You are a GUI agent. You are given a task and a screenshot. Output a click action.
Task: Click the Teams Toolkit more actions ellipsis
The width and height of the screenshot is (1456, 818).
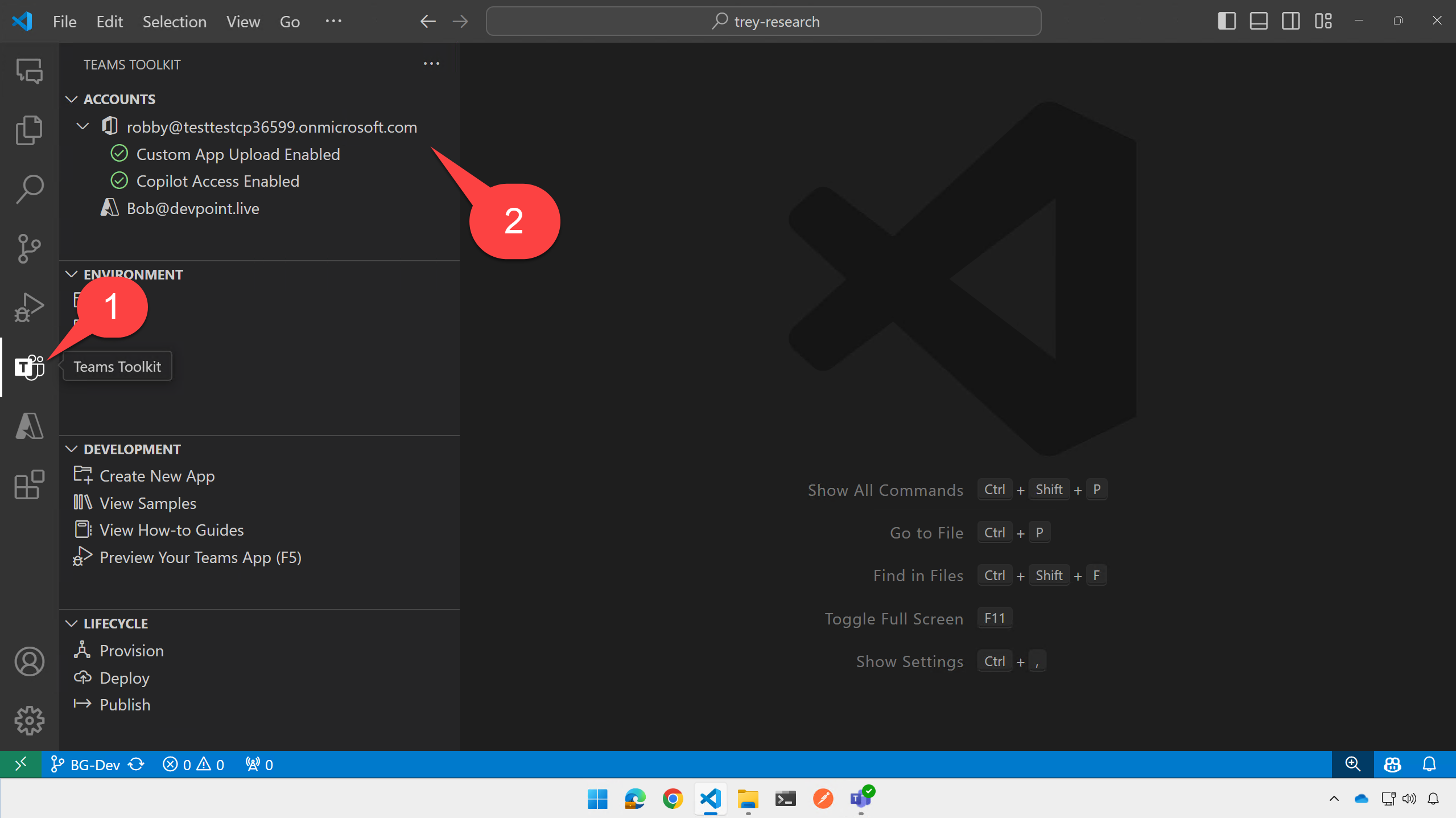click(431, 64)
